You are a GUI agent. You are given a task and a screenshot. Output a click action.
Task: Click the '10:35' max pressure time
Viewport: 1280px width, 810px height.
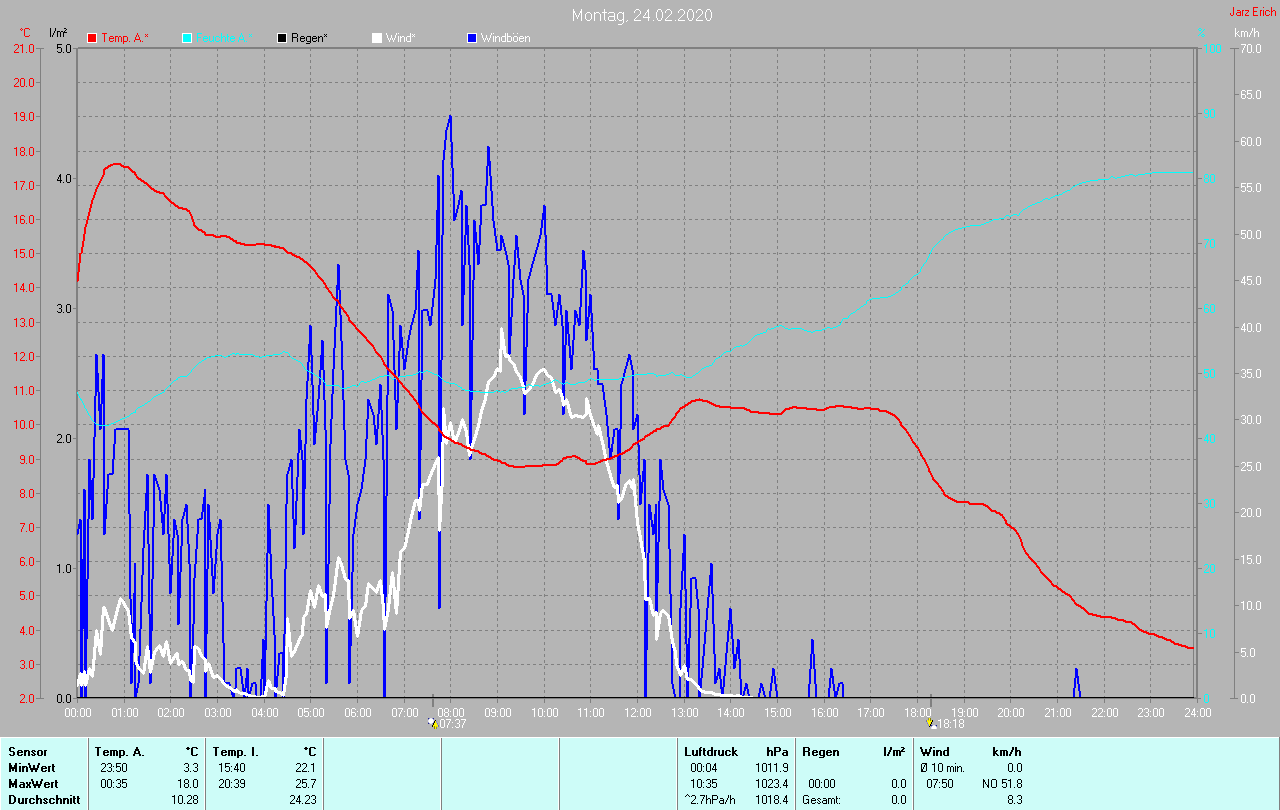point(703,784)
